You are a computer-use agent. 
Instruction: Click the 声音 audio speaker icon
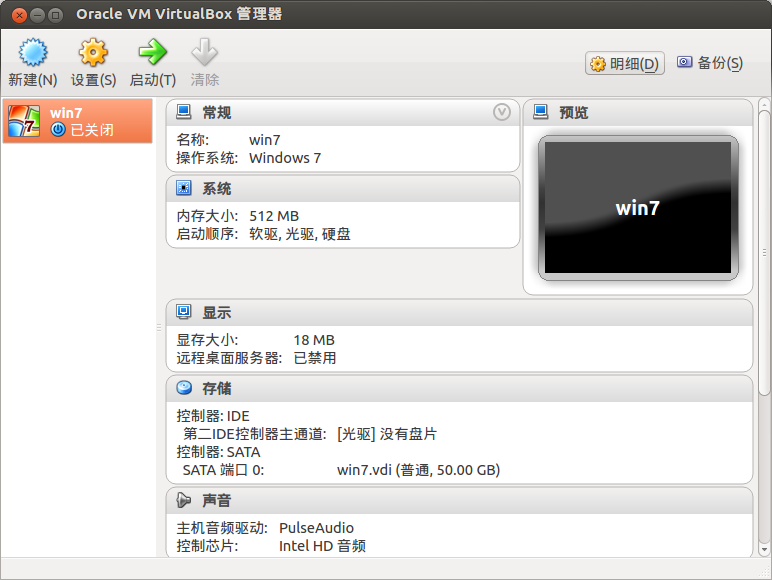(184, 500)
